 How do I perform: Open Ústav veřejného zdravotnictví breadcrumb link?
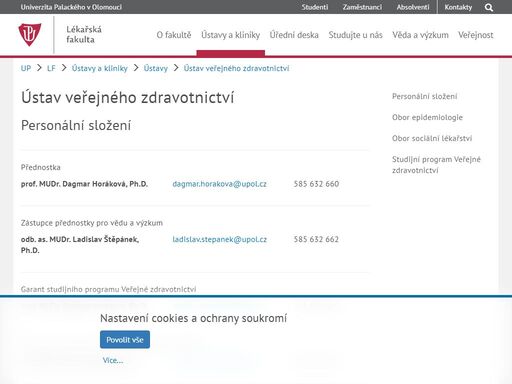pos(236,68)
